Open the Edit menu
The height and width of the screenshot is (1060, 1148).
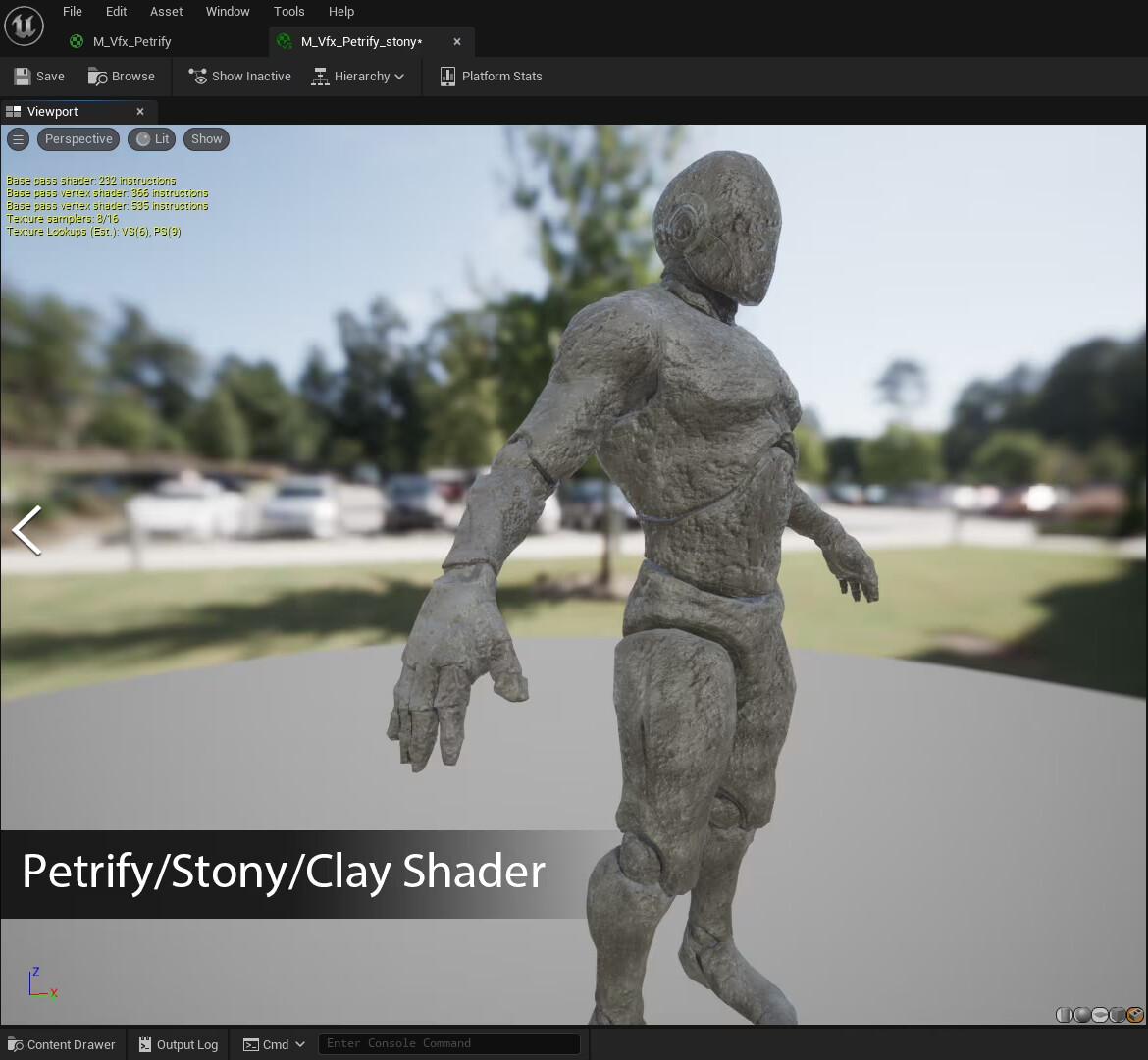tap(116, 11)
